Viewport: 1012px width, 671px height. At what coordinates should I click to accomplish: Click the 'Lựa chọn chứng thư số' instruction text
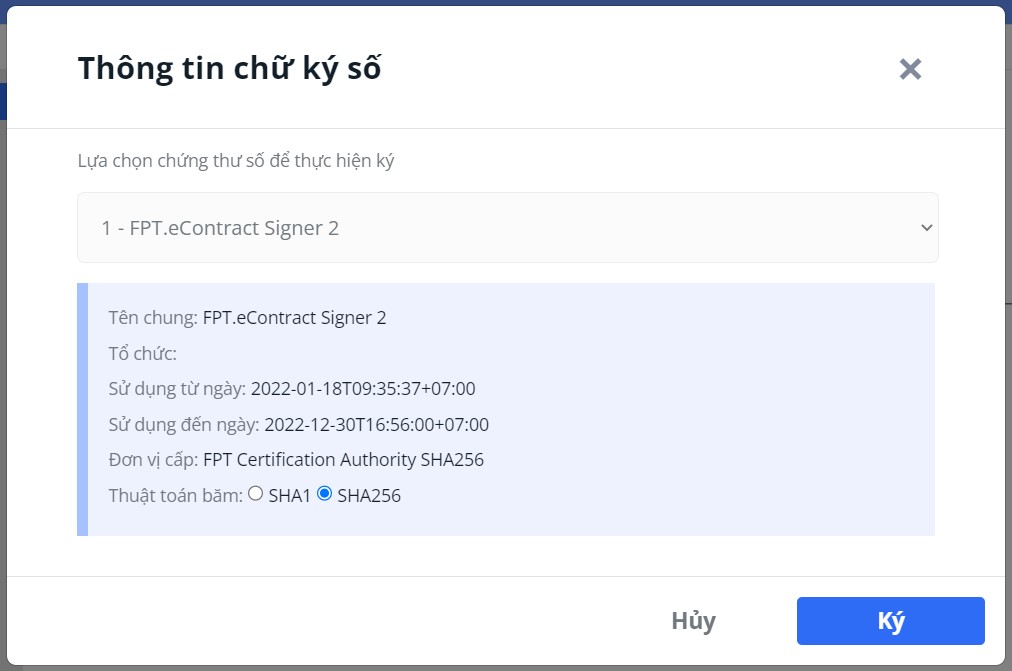point(236,161)
